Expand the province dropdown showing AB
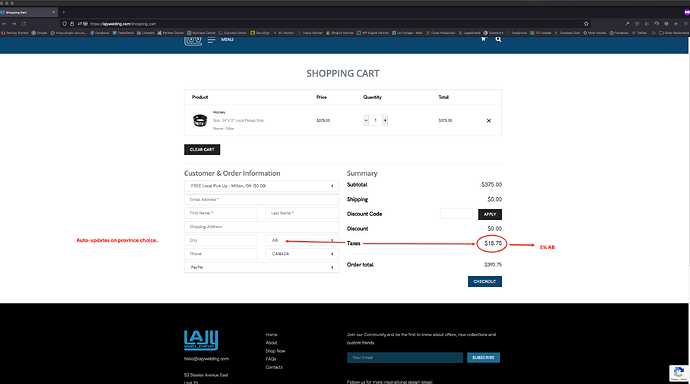 click(302, 240)
